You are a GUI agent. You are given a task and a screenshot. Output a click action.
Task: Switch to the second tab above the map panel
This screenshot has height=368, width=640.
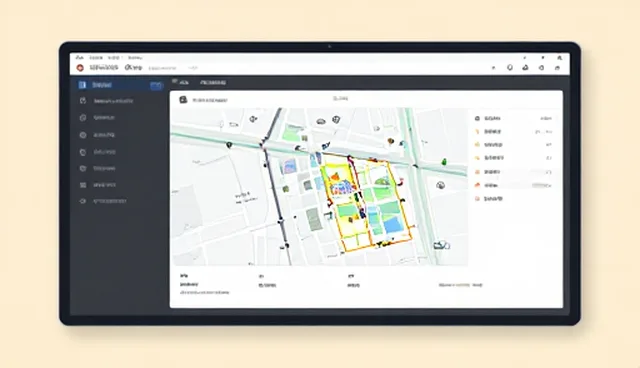click(x=213, y=82)
